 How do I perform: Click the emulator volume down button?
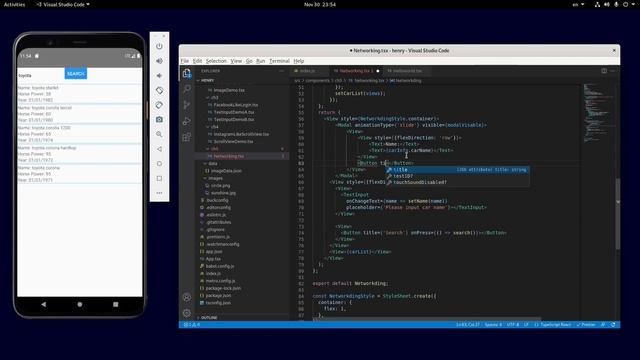159,76
